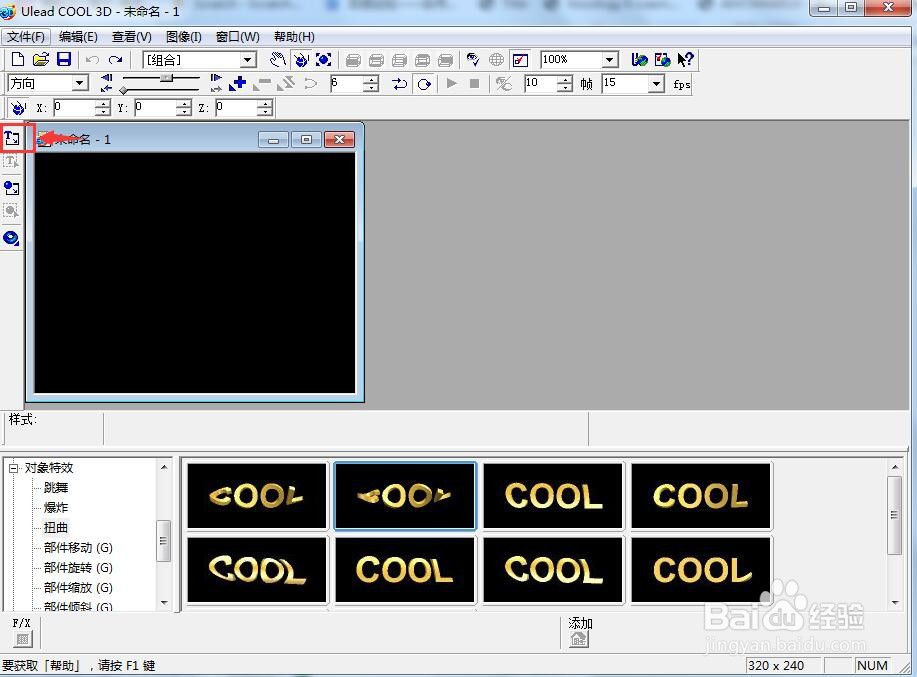This screenshot has width=917, height=677.
Task: Click the lighting eye icon in toolbar
Action: [473, 60]
